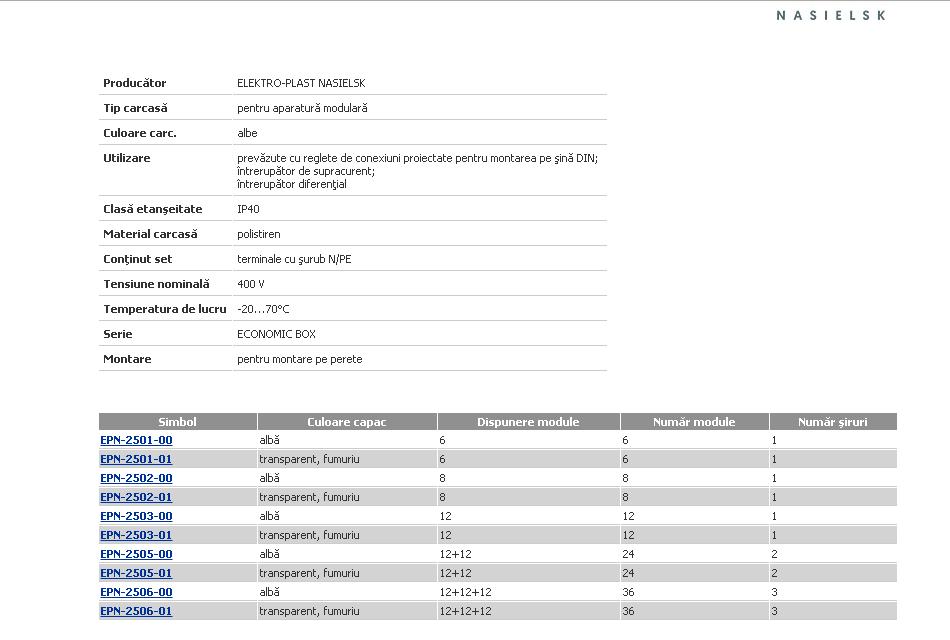Click the ELEKTRO-PLAST NASIELSK producer value

point(301,83)
